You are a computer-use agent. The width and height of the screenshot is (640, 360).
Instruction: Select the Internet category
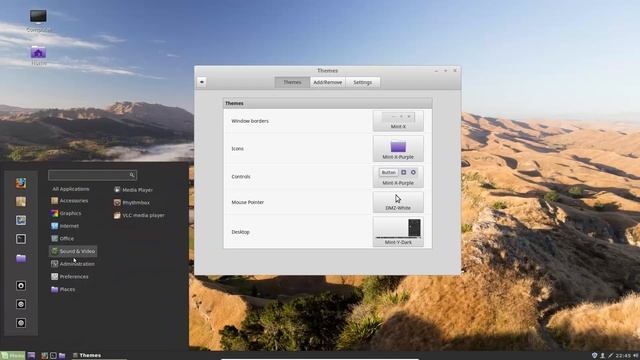point(73,226)
